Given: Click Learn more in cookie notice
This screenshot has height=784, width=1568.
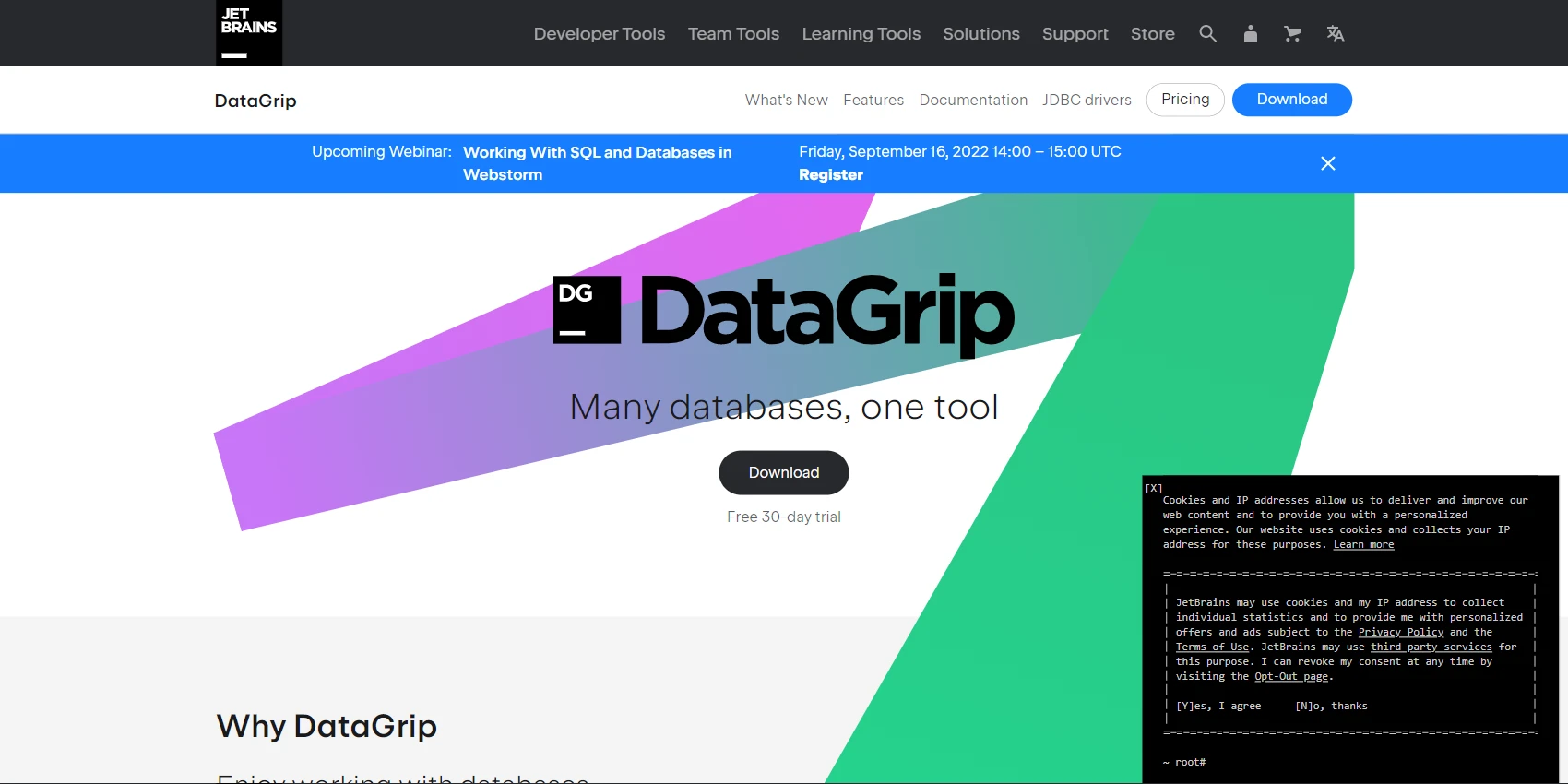Looking at the screenshot, I should coord(1363,544).
